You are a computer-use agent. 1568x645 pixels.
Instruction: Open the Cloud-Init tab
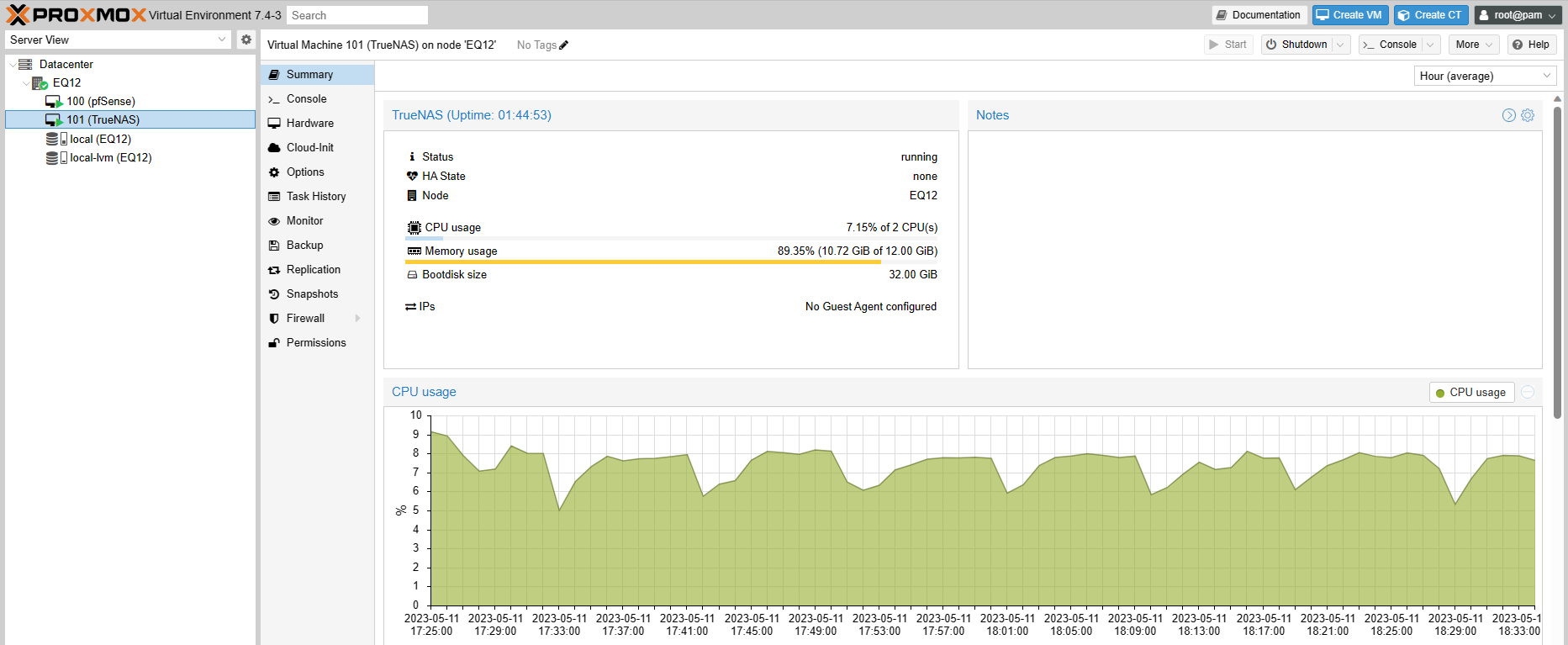317,147
